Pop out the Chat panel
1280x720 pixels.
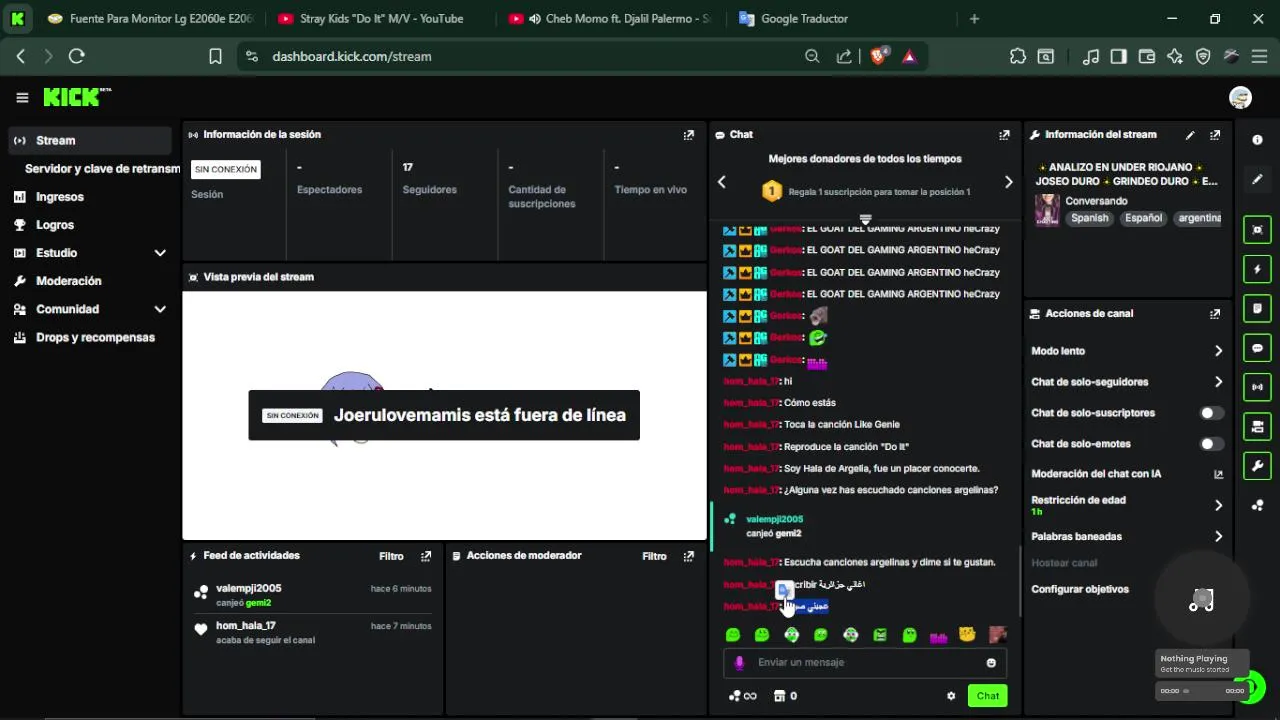[x=1004, y=134]
